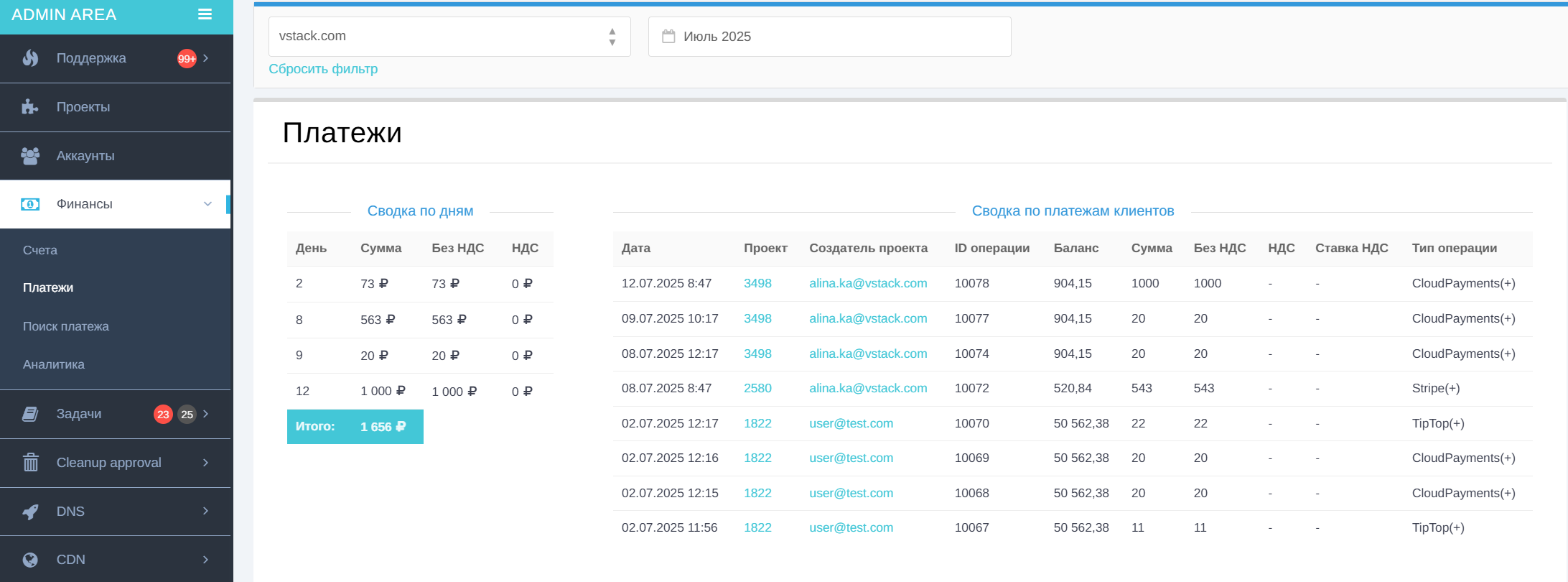
Task: Open the Аналитика submenu item
Action: (x=54, y=364)
